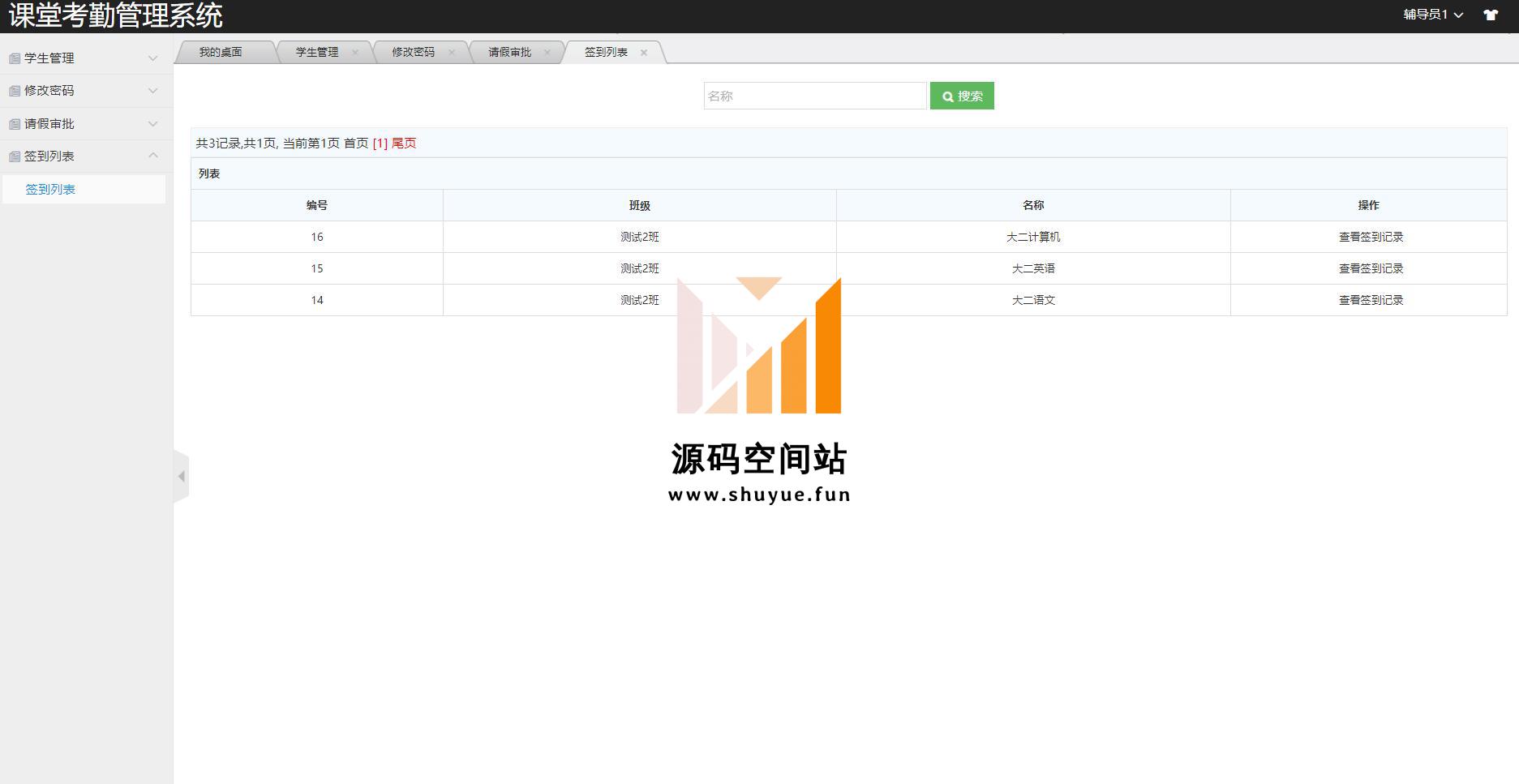Switch to the 请假审批 tab
The image size is (1519, 784).
tap(509, 52)
